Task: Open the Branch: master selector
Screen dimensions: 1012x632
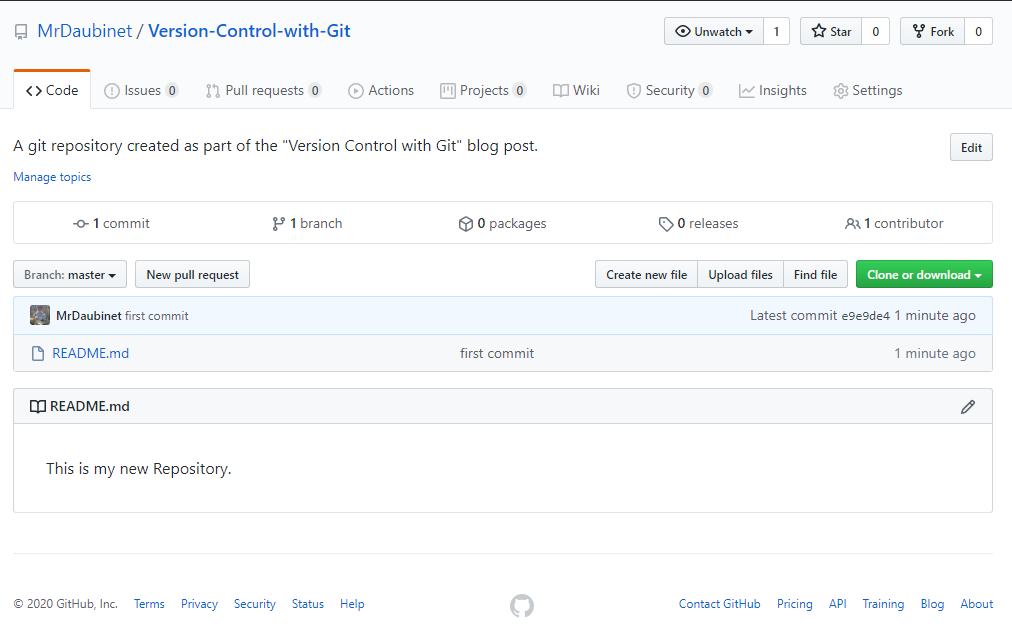Action: click(70, 274)
